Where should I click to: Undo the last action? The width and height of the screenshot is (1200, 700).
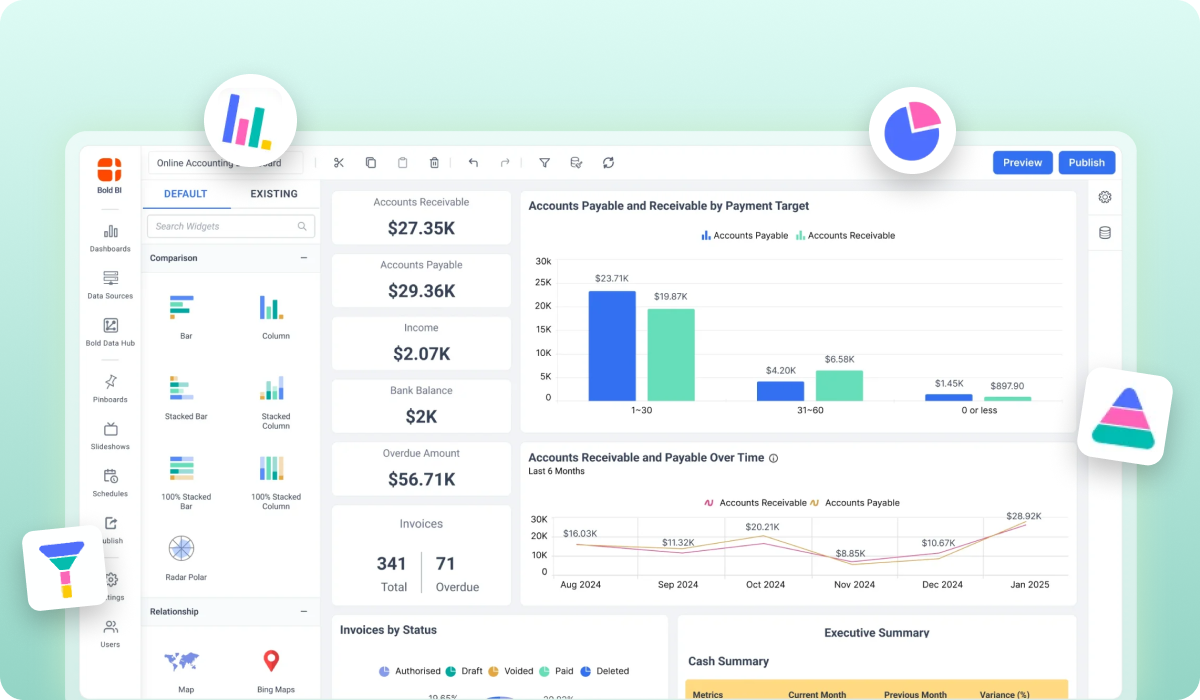(473, 163)
